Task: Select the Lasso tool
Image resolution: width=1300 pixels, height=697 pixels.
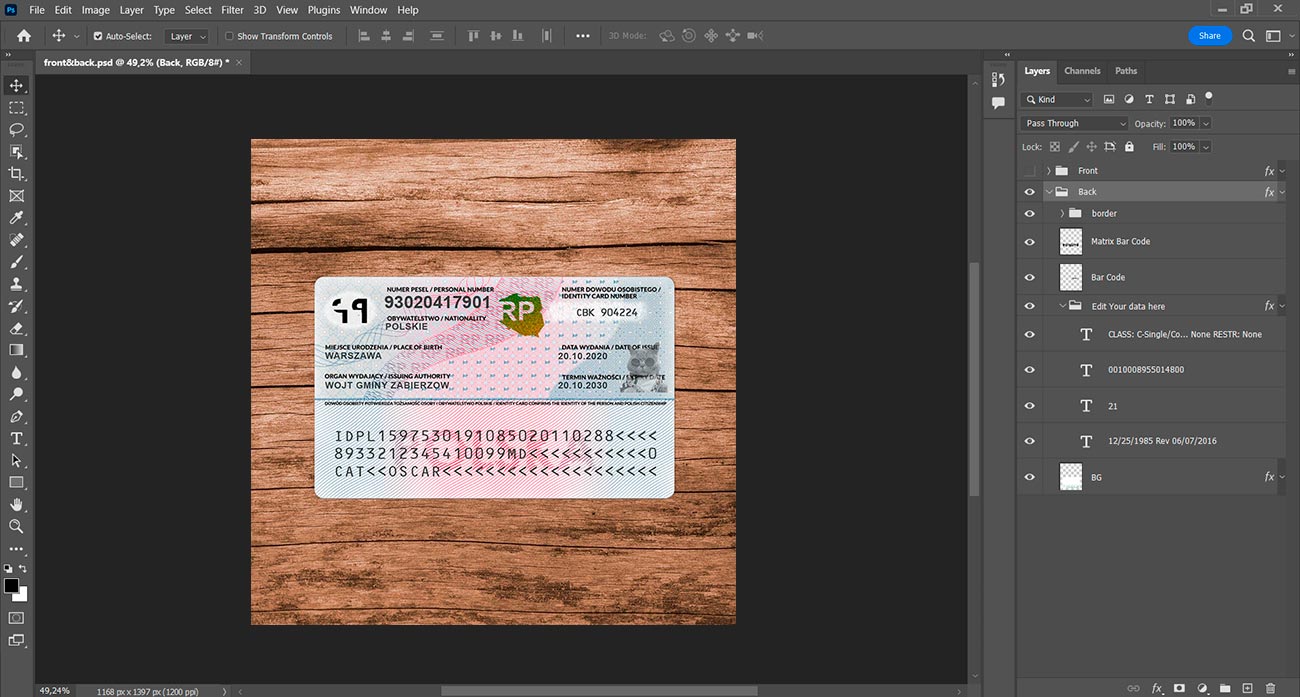Action: (16, 130)
